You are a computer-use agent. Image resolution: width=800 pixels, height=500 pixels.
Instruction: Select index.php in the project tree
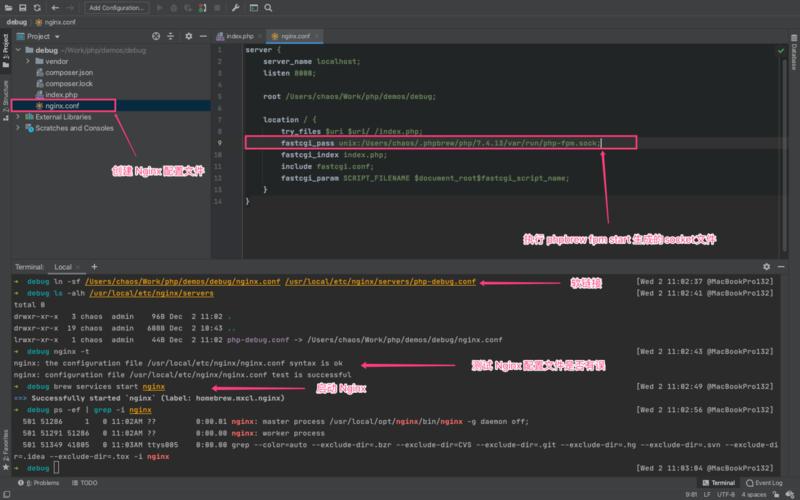tap(57, 95)
